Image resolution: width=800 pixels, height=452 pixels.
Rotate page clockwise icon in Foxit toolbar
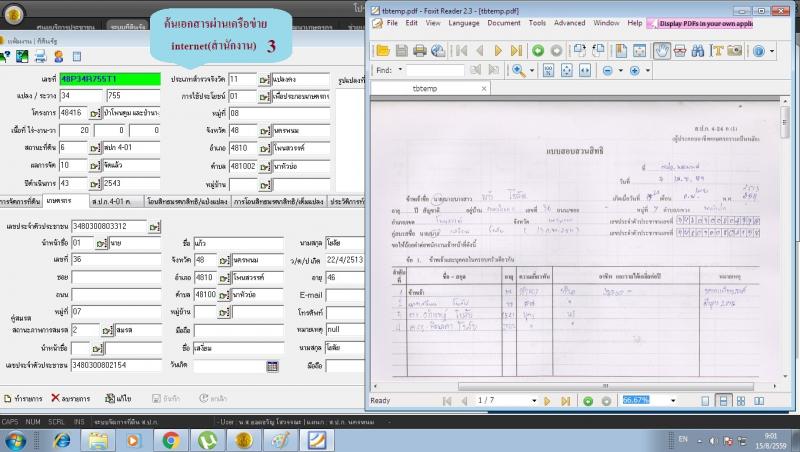579,51
